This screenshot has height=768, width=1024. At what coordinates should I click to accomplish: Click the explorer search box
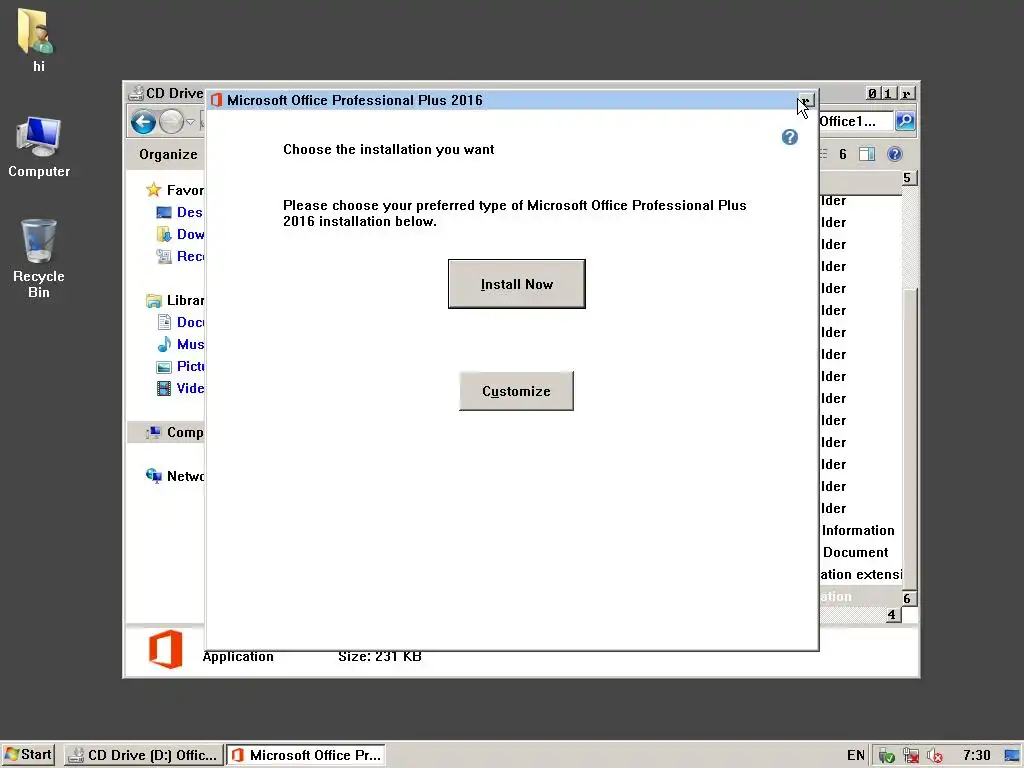point(856,121)
